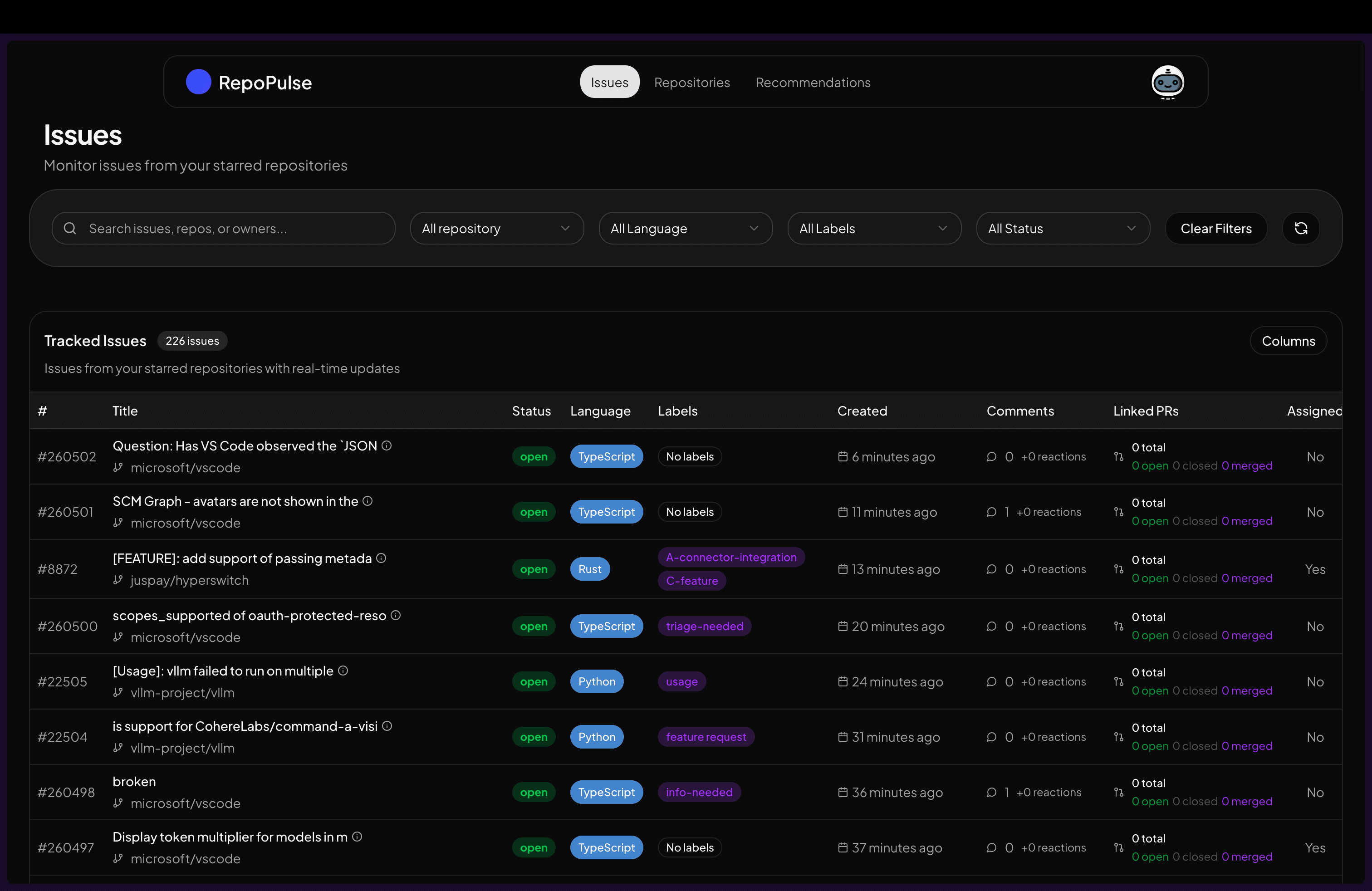Open the All repository dropdown
1372x891 pixels.
pyautogui.click(x=496, y=228)
